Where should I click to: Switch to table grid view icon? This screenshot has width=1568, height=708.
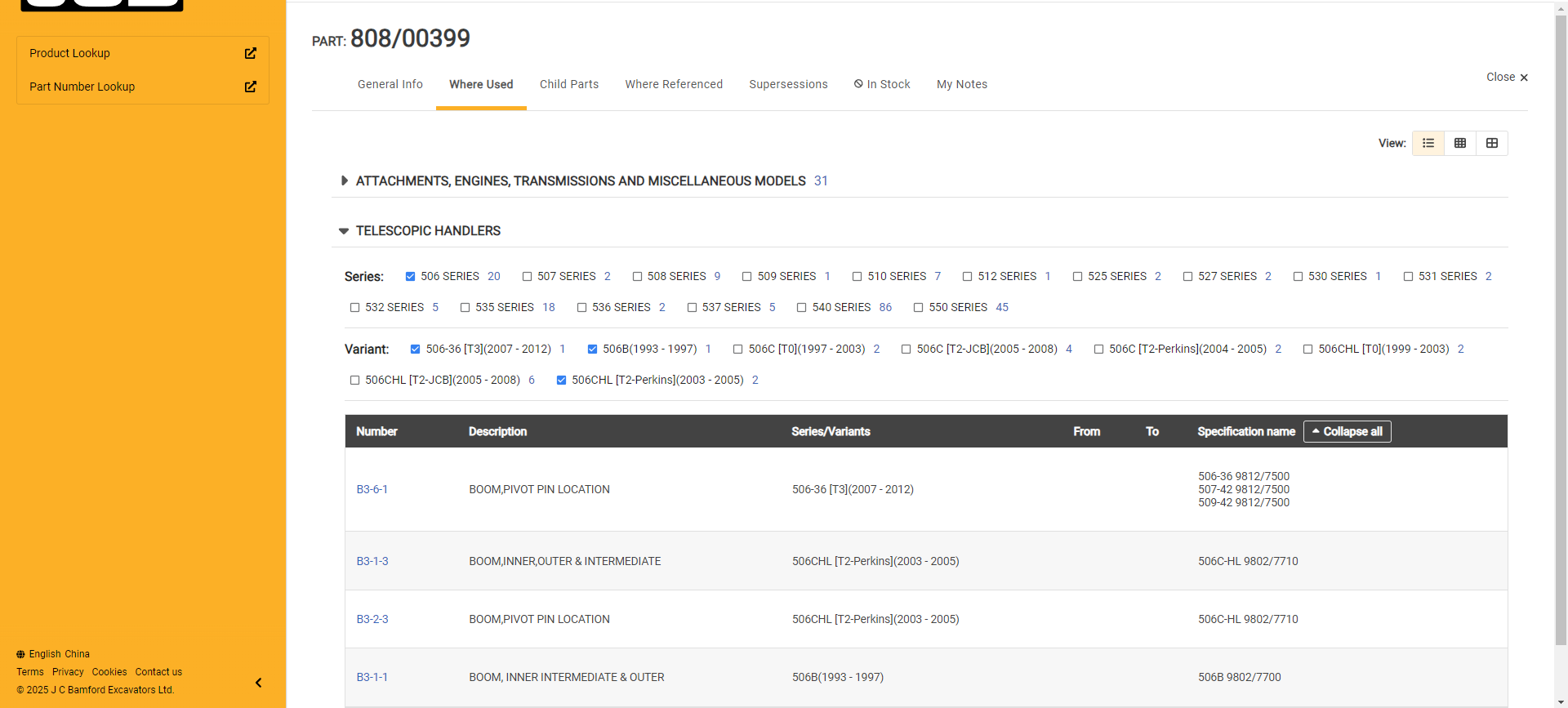(x=1459, y=143)
